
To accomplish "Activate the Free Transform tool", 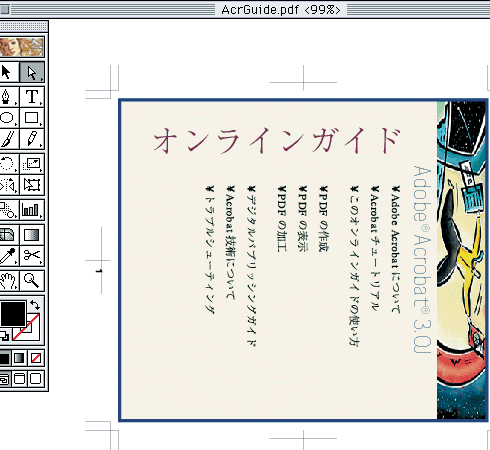I will (x=32, y=185).
